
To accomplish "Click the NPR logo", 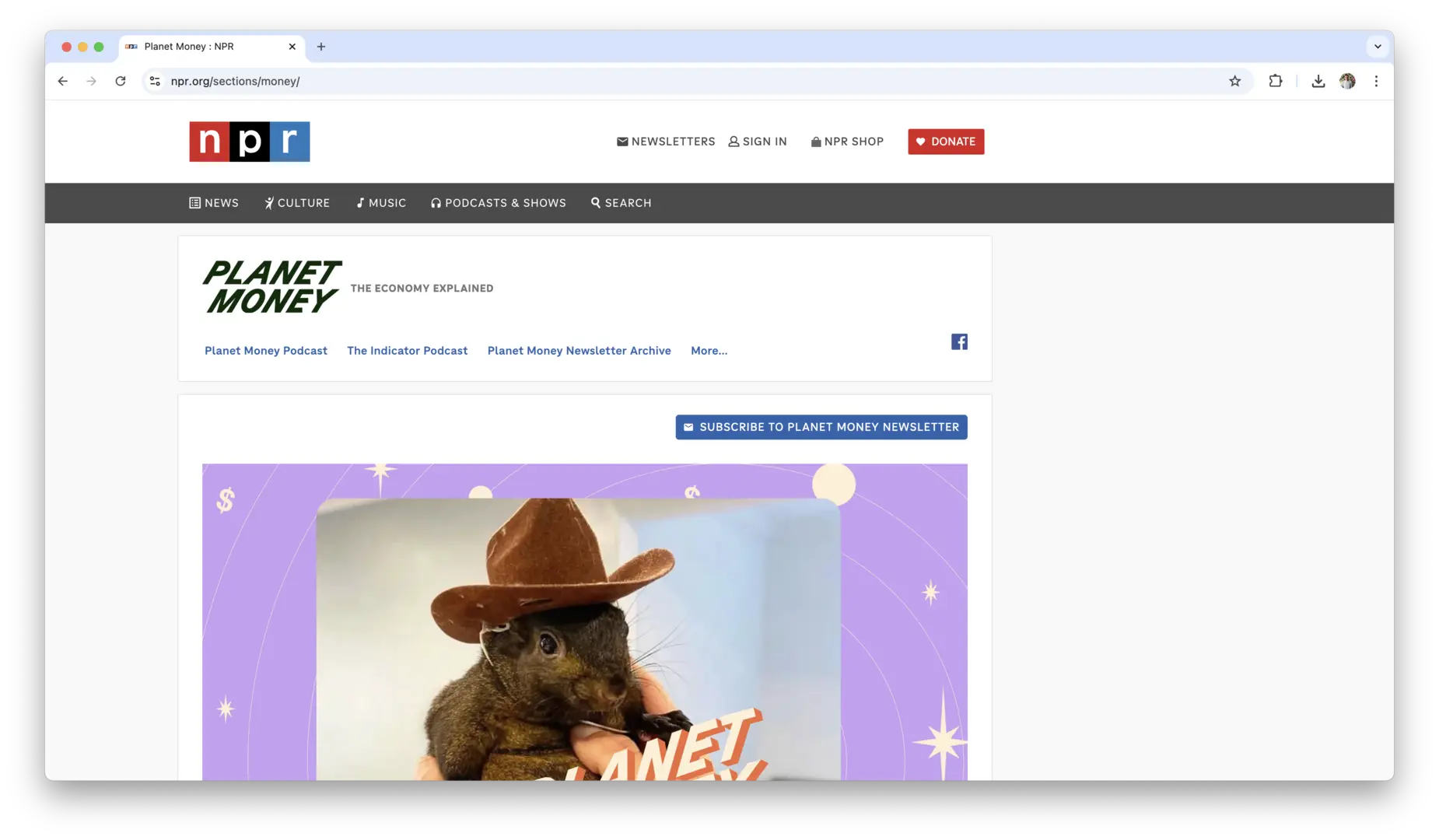I will point(249,142).
